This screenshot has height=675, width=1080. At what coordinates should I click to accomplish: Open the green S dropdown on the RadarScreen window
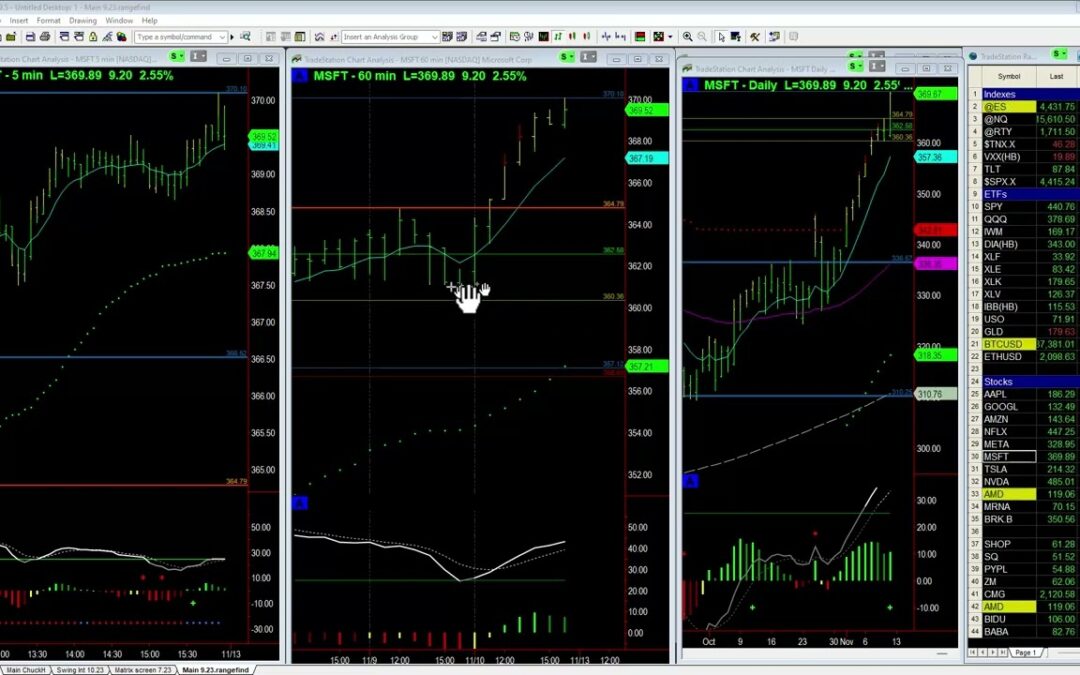(1059, 54)
